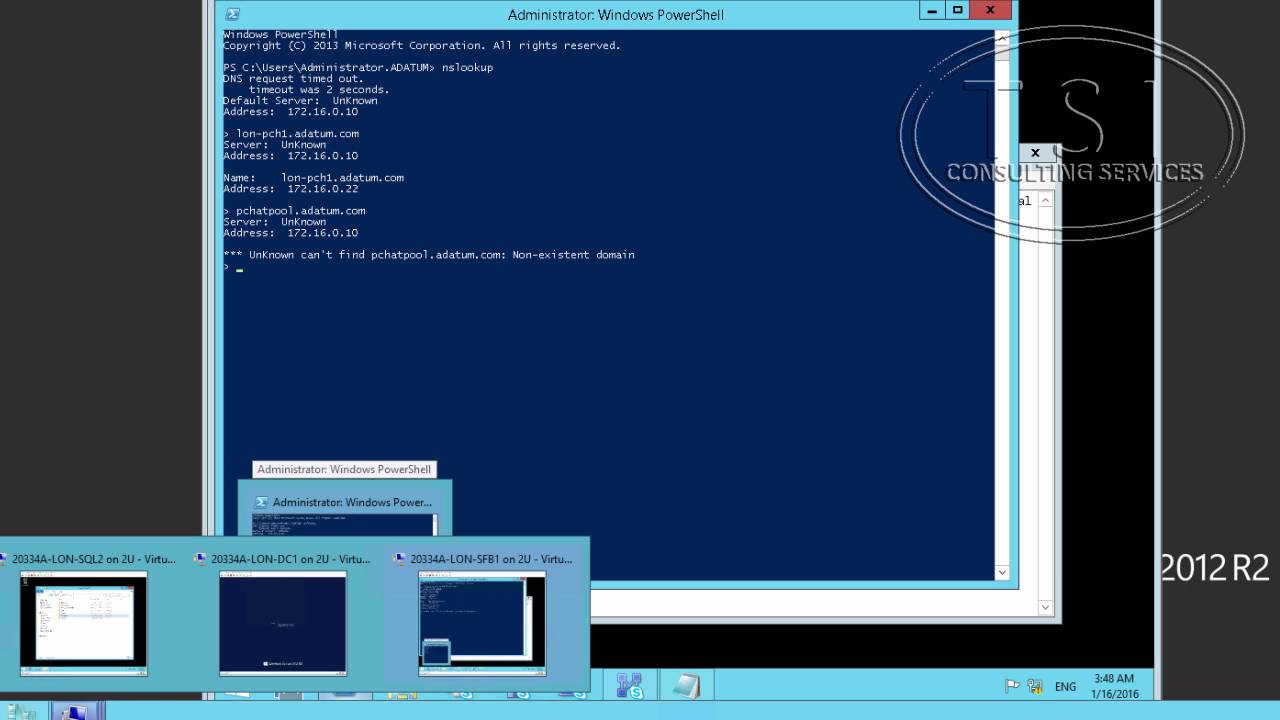
Task: Click the 'Non-existent domain' error line
Action: point(429,255)
